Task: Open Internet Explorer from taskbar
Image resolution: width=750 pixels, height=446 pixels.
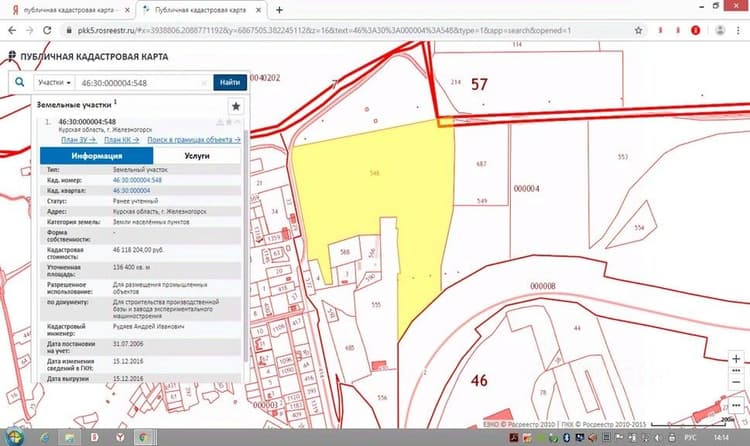Action: [44, 437]
